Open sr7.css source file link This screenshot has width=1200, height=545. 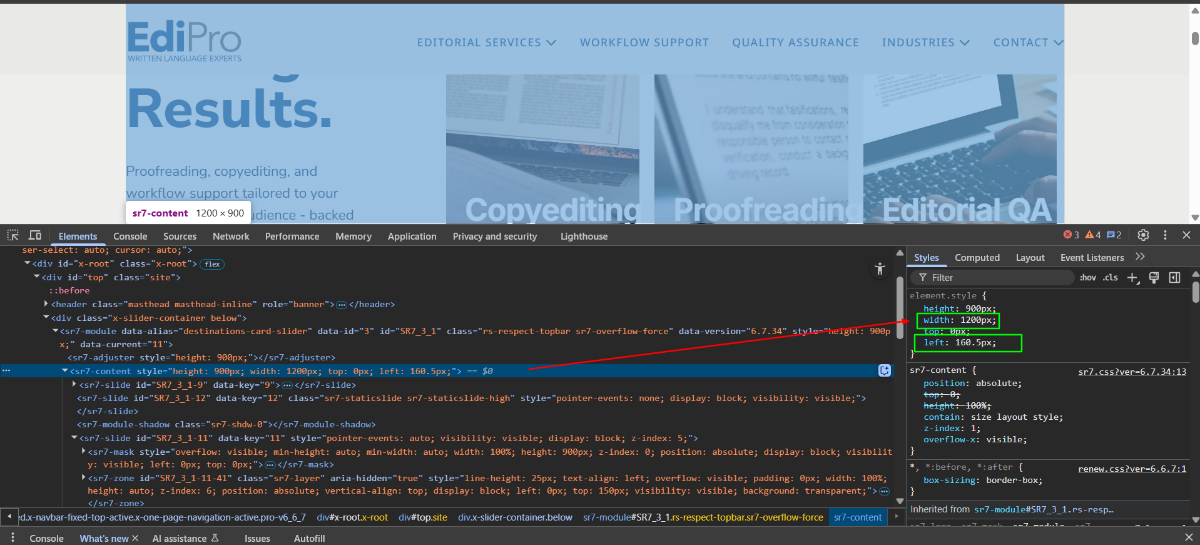click(1132, 371)
